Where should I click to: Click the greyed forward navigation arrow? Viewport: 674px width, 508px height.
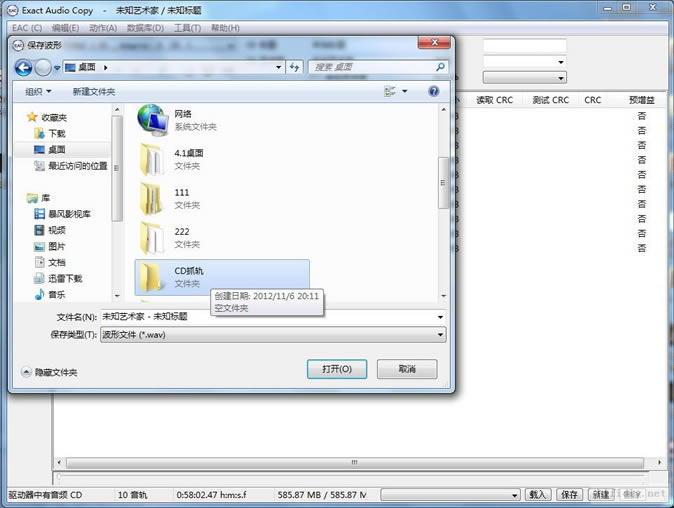tap(43, 67)
